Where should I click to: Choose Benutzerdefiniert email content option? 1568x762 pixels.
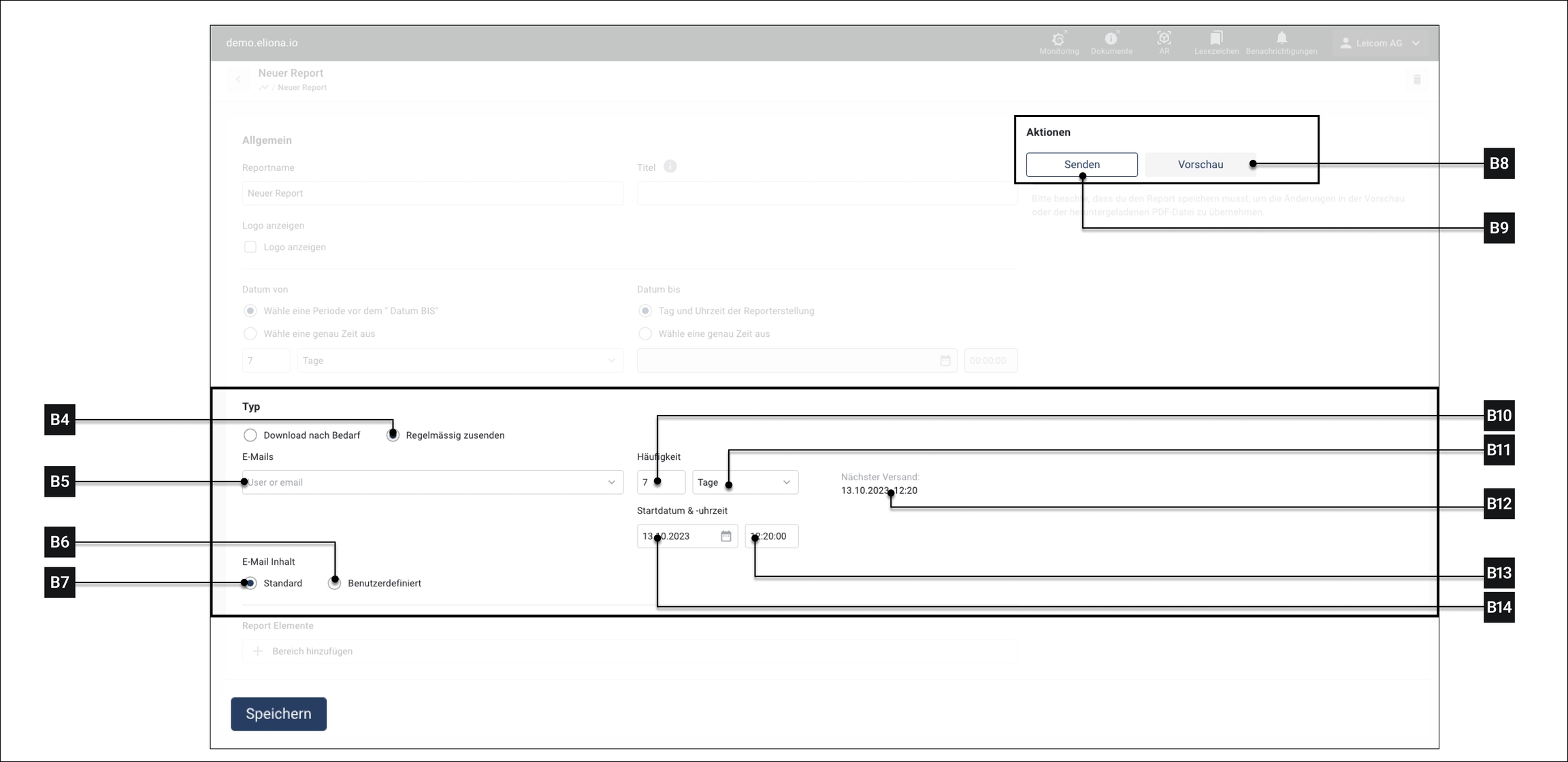click(x=335, y=583)
